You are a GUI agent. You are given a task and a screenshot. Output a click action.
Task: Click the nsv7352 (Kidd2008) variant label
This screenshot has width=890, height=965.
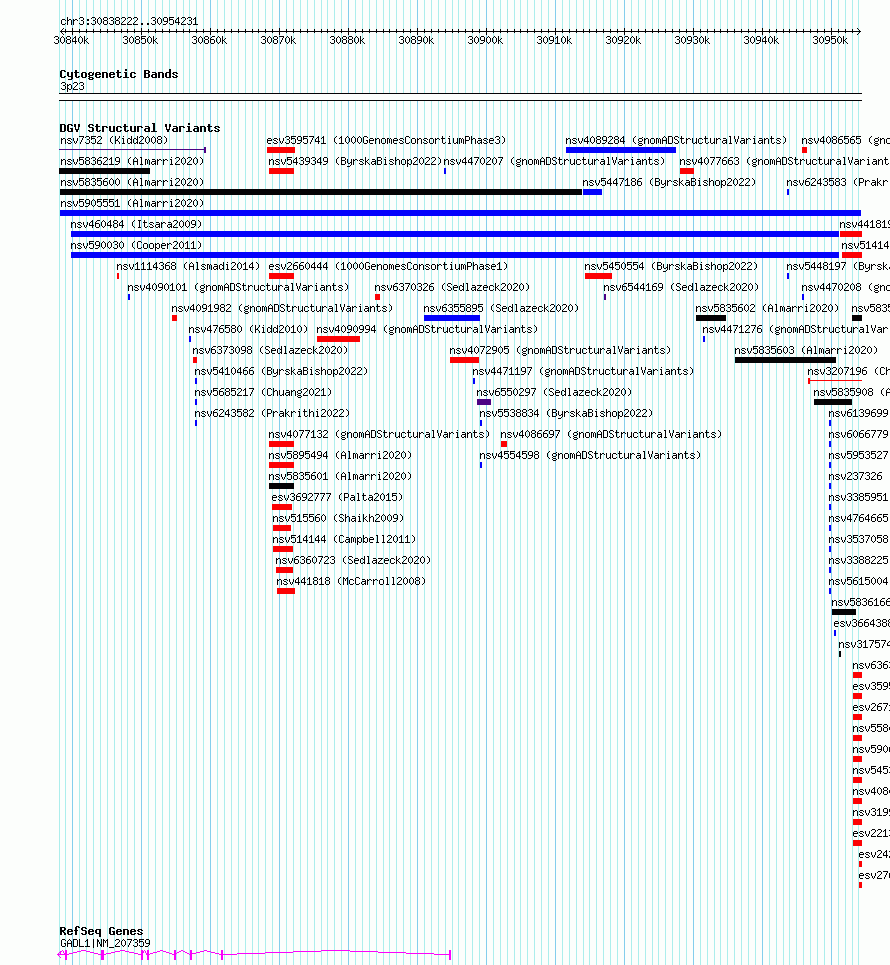(114, 140)
